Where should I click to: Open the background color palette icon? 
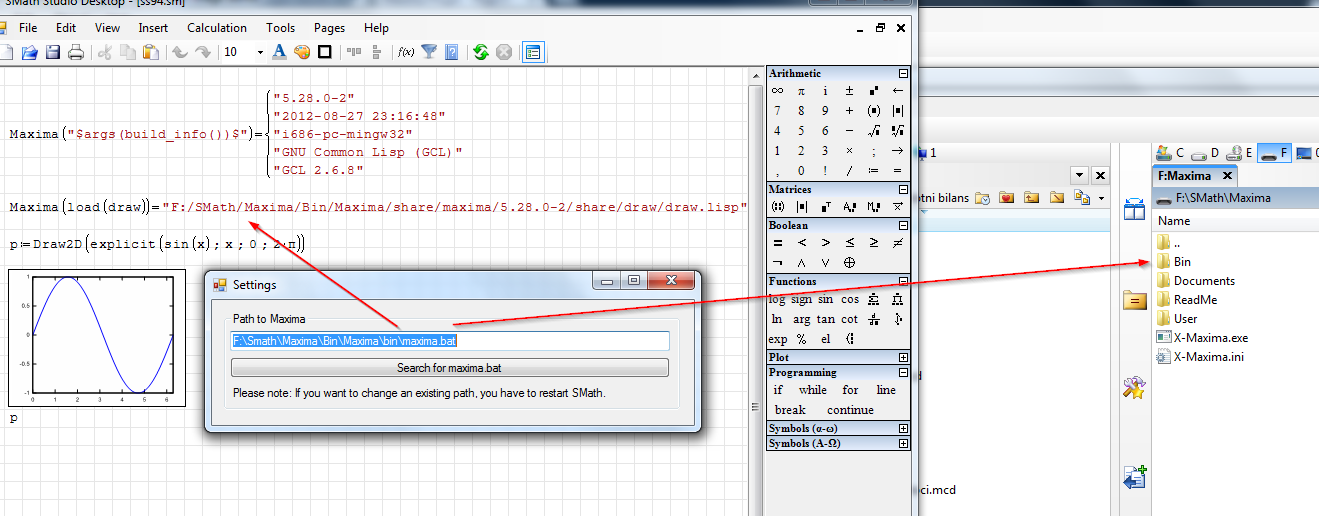[302, 52]
